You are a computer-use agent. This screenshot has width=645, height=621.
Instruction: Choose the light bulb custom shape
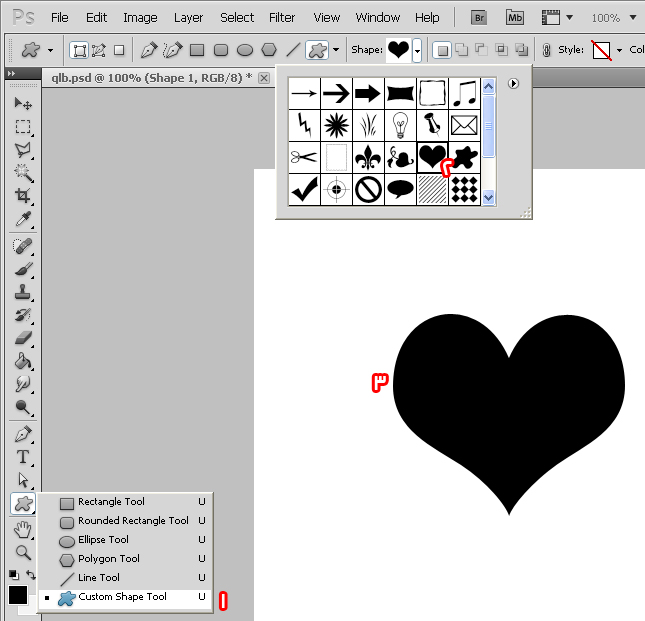pyautogui.click(x=400, y=125)
